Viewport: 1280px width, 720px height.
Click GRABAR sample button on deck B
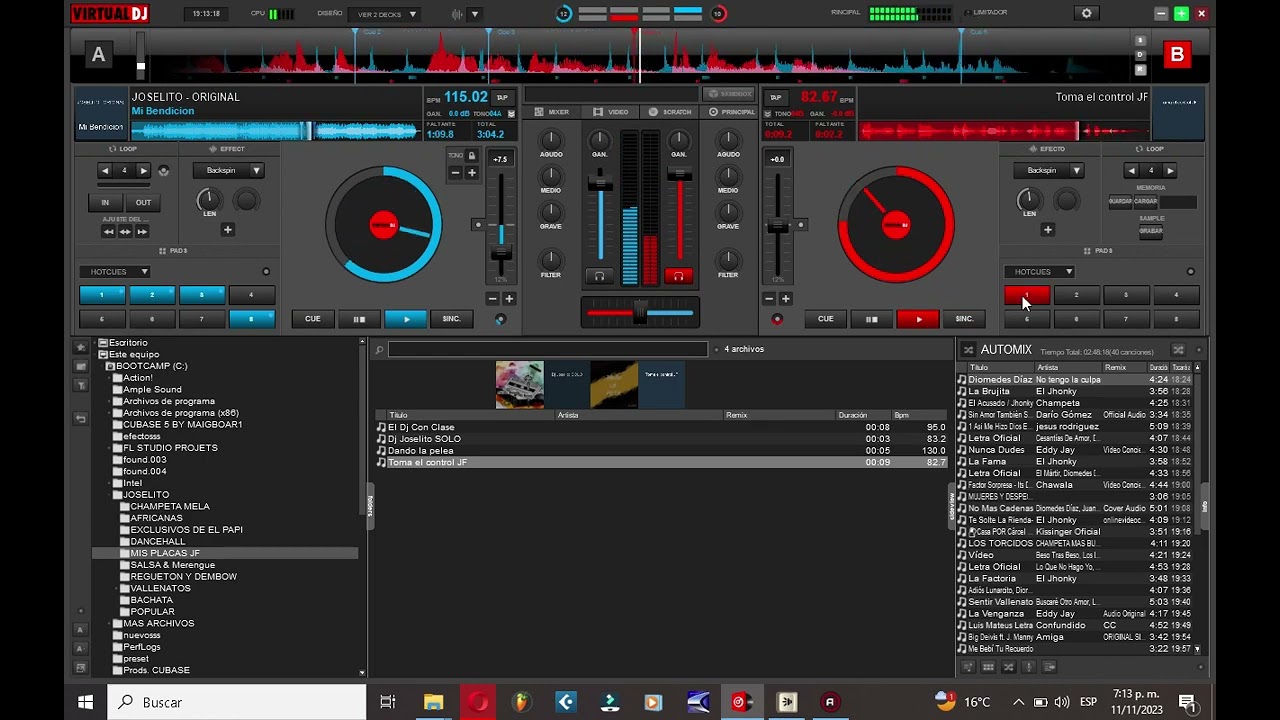[1151, 231]
